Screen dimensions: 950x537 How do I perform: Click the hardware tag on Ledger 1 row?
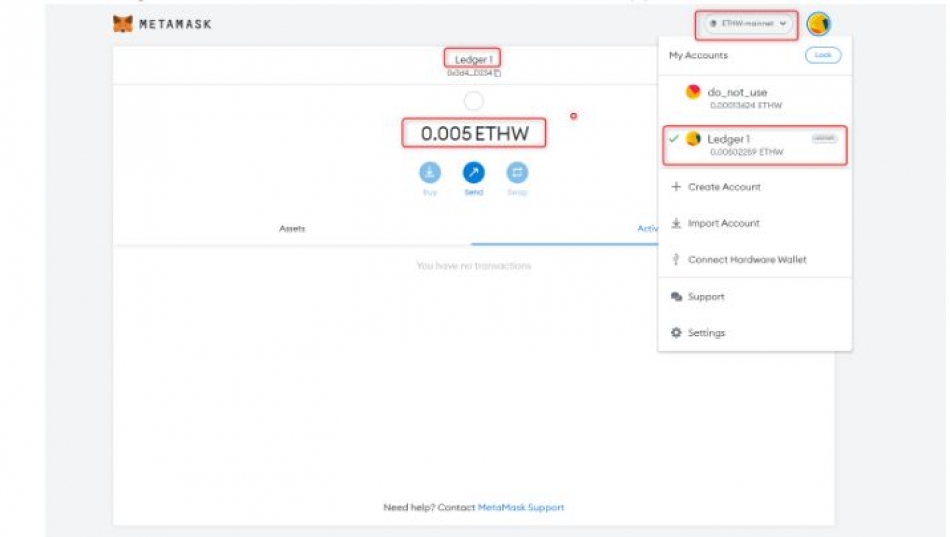click(824, 138)
